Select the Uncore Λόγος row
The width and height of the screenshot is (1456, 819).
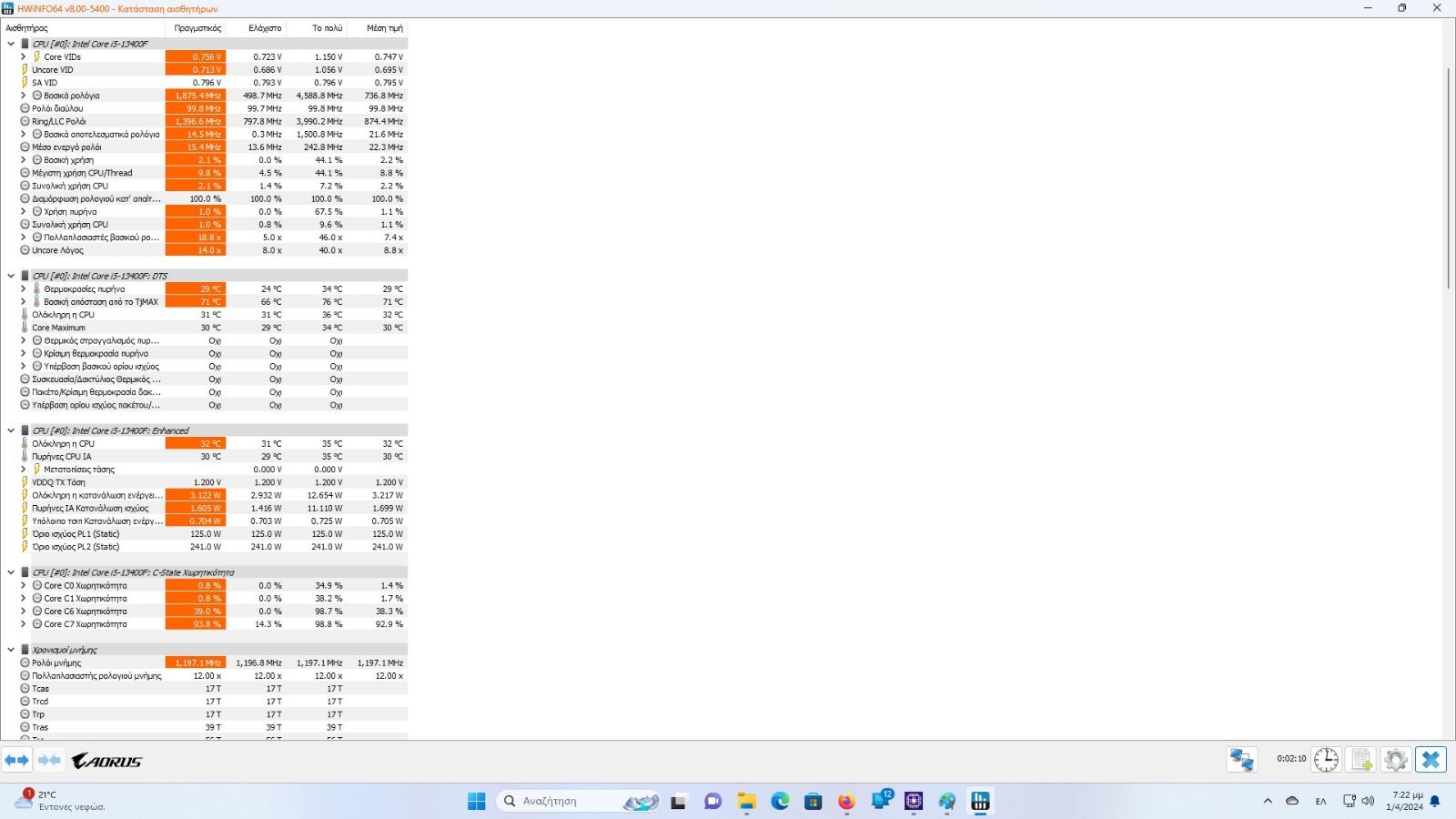(x=205, y=250)
